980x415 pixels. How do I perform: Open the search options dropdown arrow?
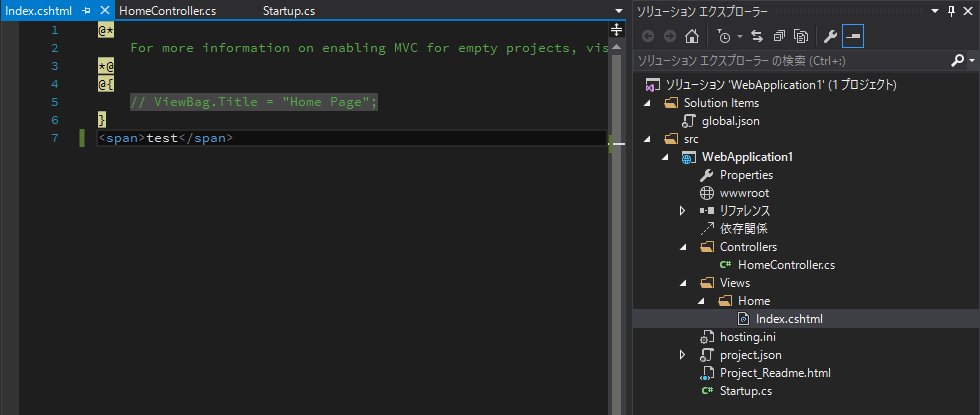[x=972, y=61]
